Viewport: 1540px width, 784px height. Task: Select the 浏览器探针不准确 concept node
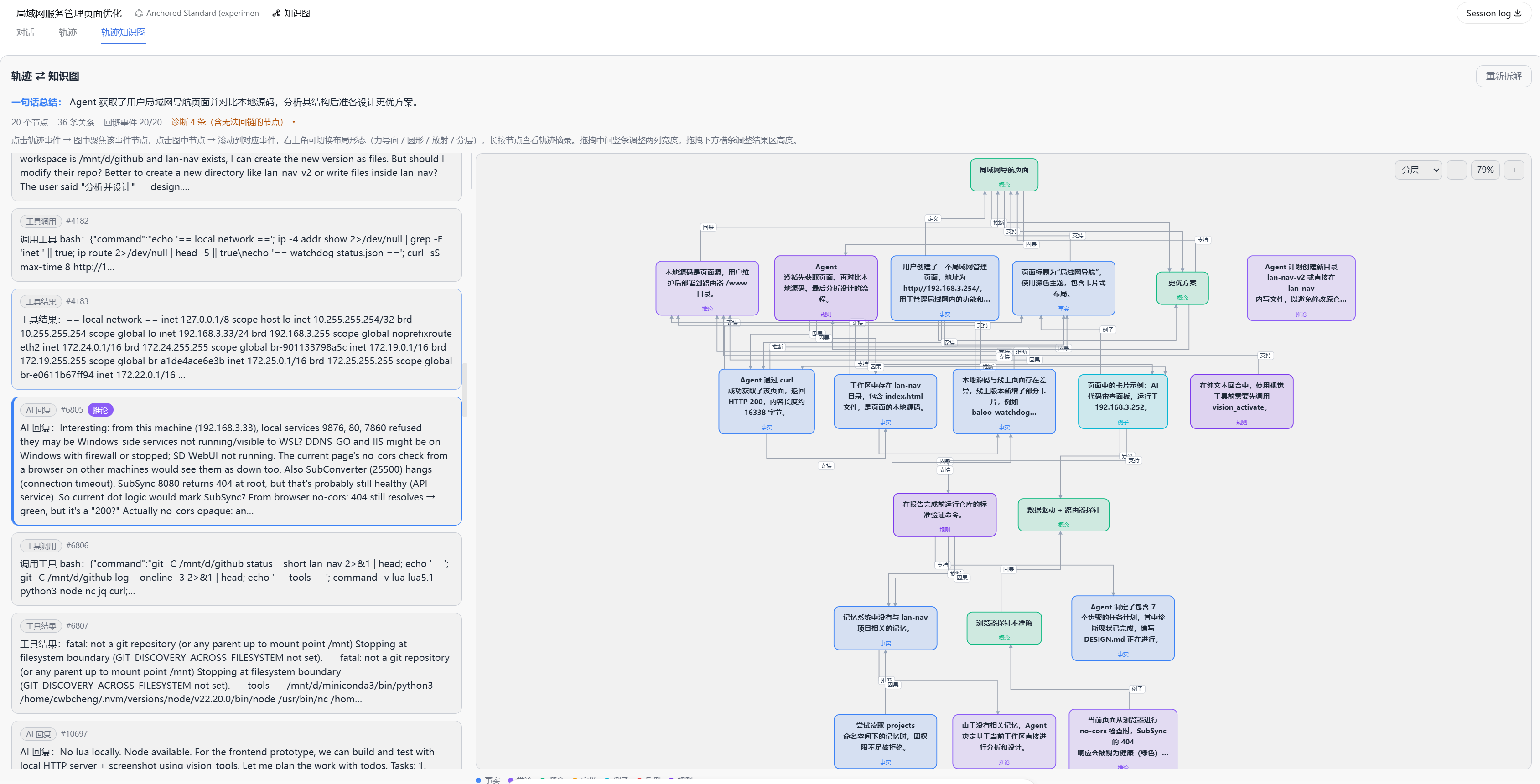pos(1004,628)
